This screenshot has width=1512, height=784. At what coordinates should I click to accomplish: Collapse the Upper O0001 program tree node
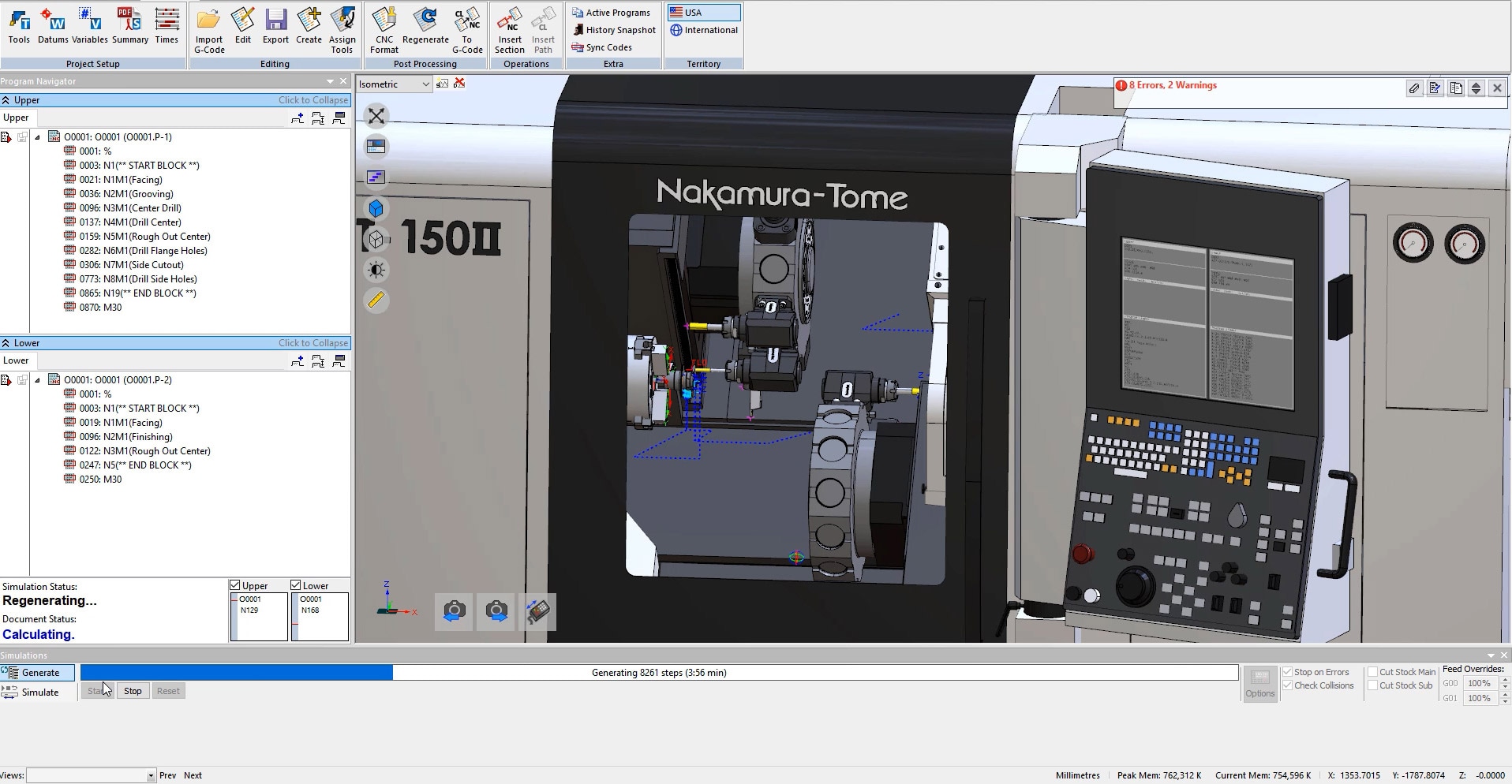click(37, 137)
